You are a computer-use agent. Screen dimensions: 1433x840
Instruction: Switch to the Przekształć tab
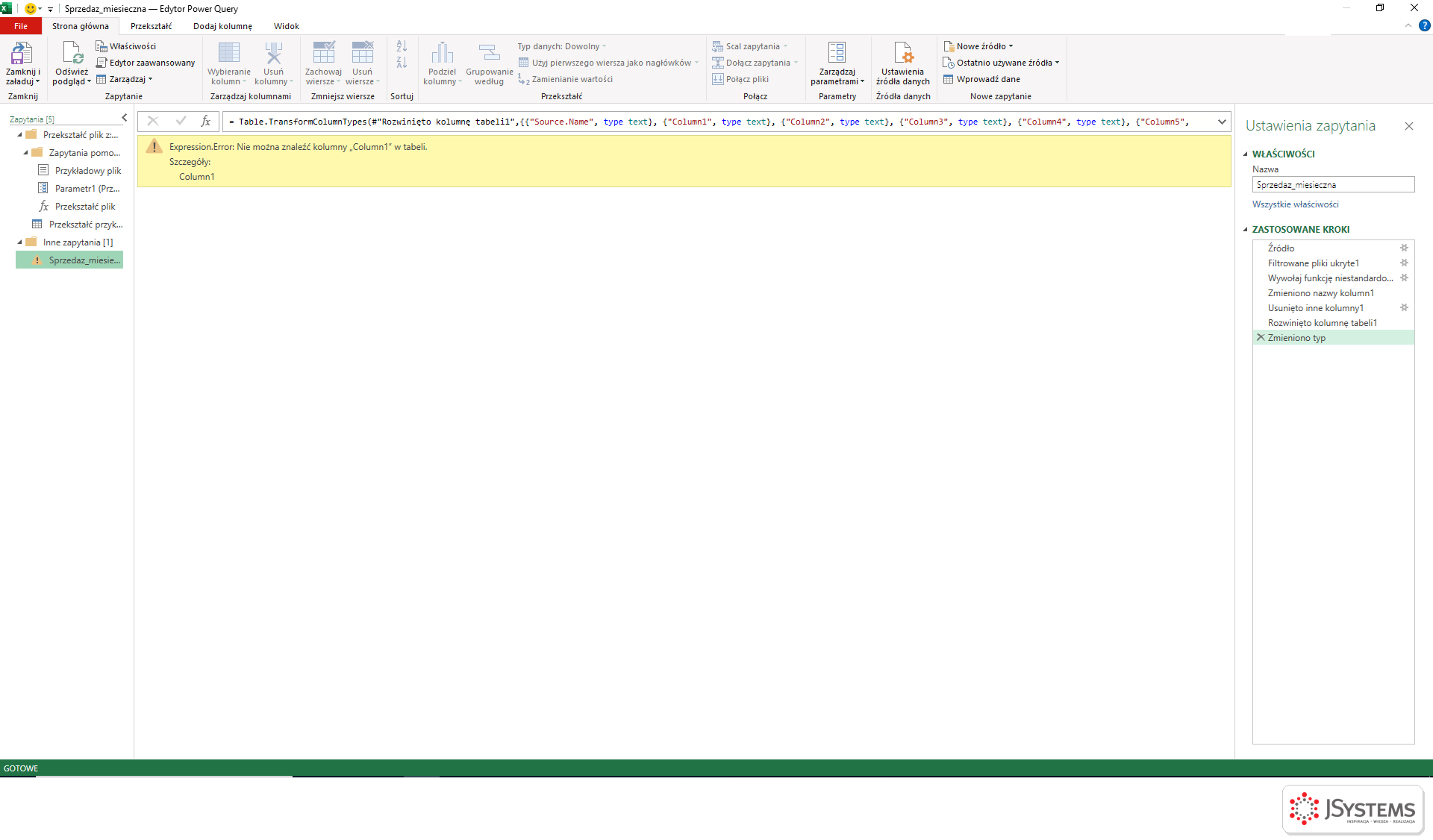pyautogui.click(x=151, y=26)
